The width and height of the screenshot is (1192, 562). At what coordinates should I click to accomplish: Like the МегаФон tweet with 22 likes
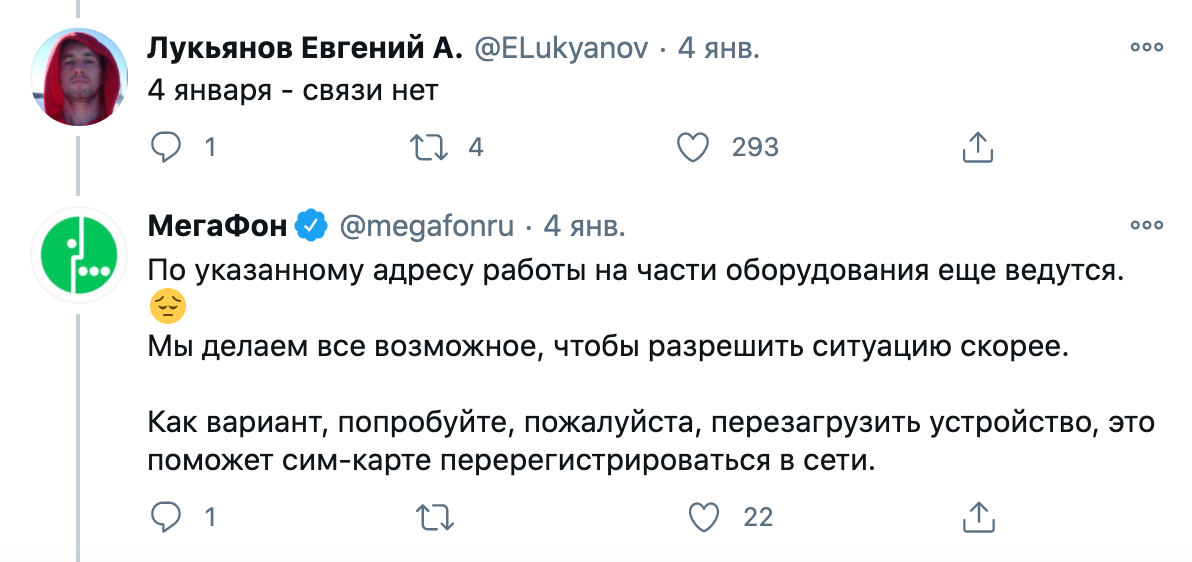tap(706, 517)
